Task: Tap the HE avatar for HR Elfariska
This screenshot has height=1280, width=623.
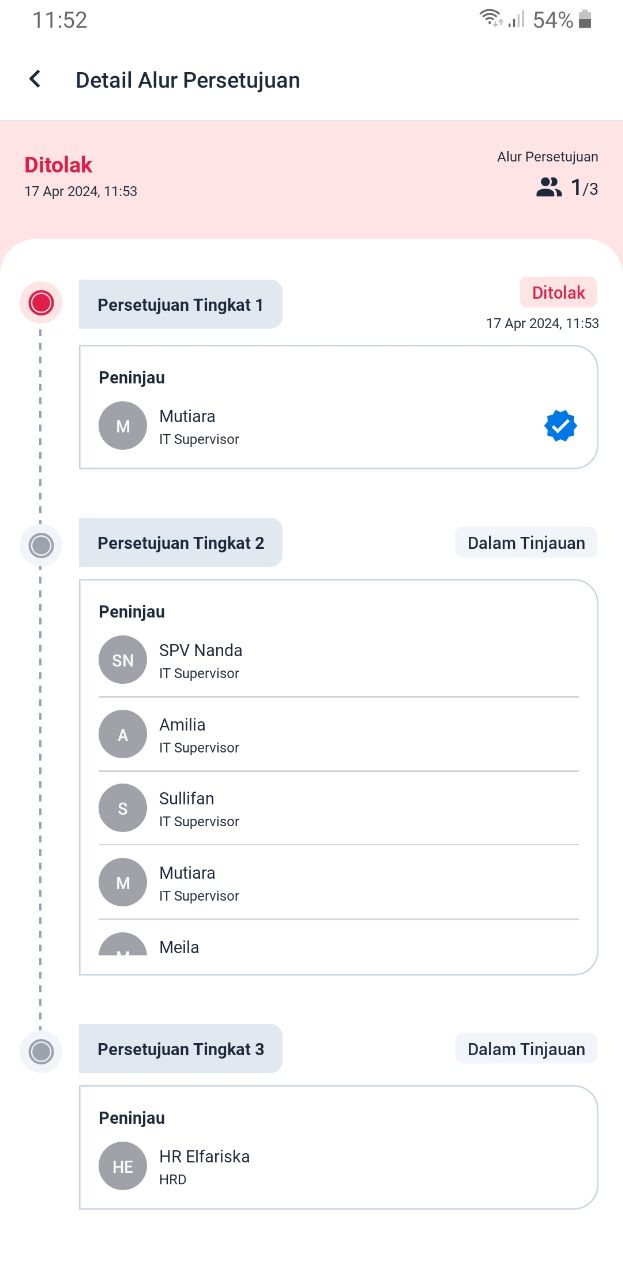Action: (x=122, y=1165)
